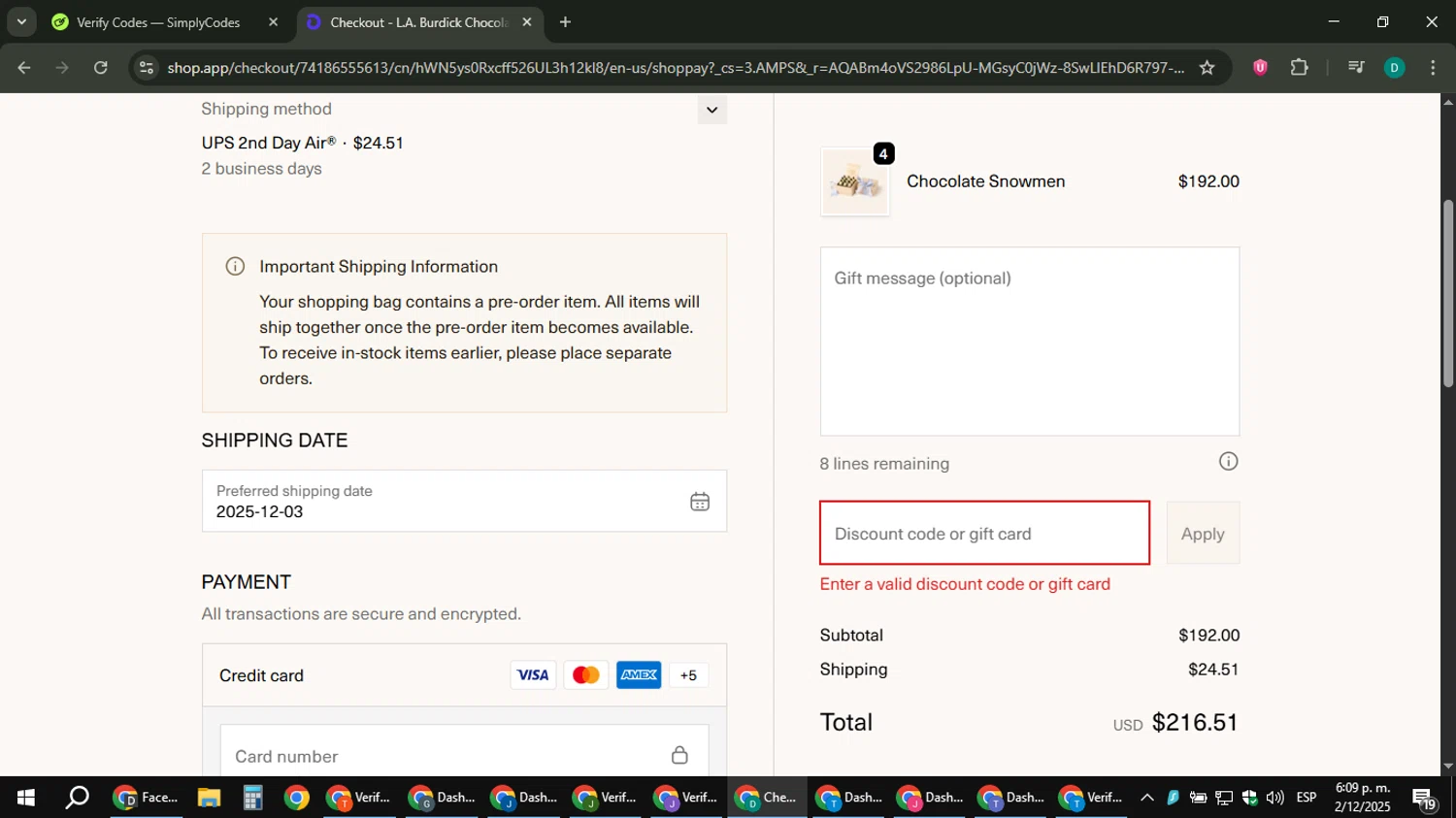Open Windows taskbar search
The height and width of the screenshot is (818, 1456).
coord(77,798)
